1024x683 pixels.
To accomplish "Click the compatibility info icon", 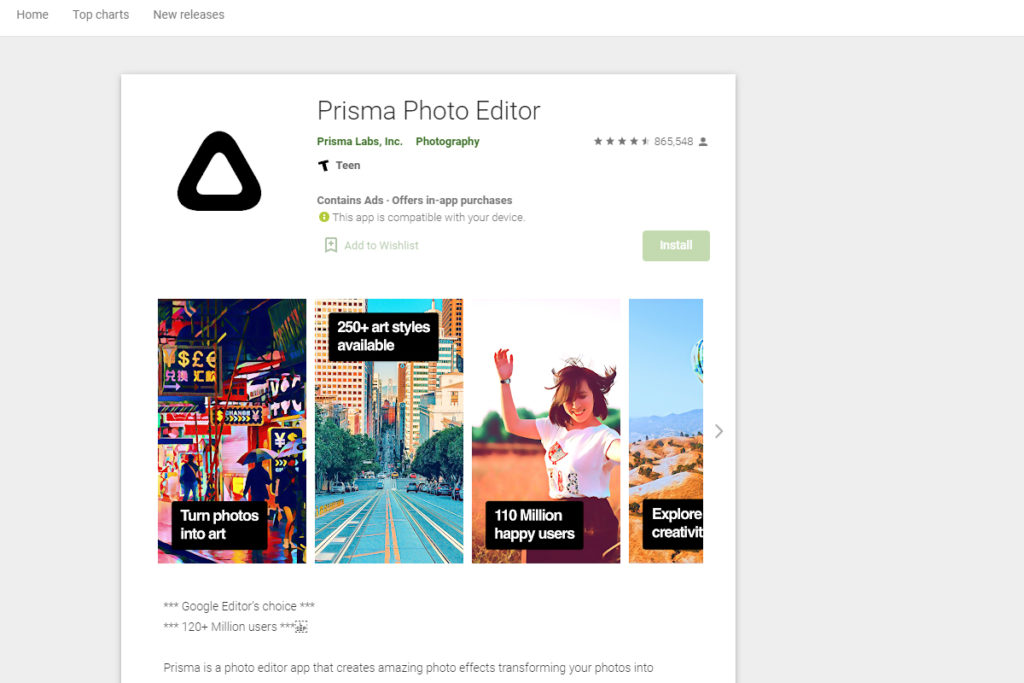I will 323,217.
